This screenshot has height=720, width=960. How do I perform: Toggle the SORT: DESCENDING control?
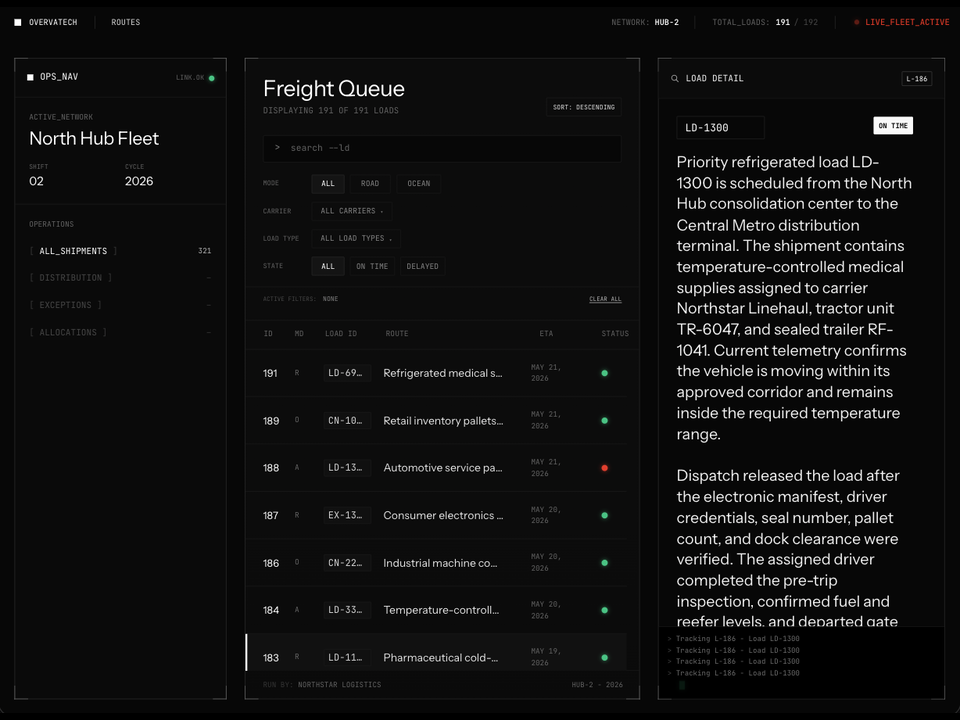click(583, 107)
